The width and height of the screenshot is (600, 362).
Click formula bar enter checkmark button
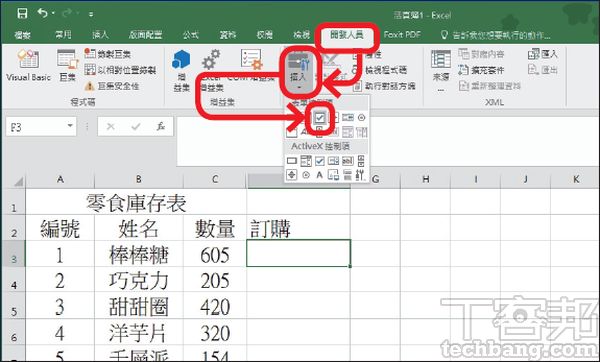135,126
